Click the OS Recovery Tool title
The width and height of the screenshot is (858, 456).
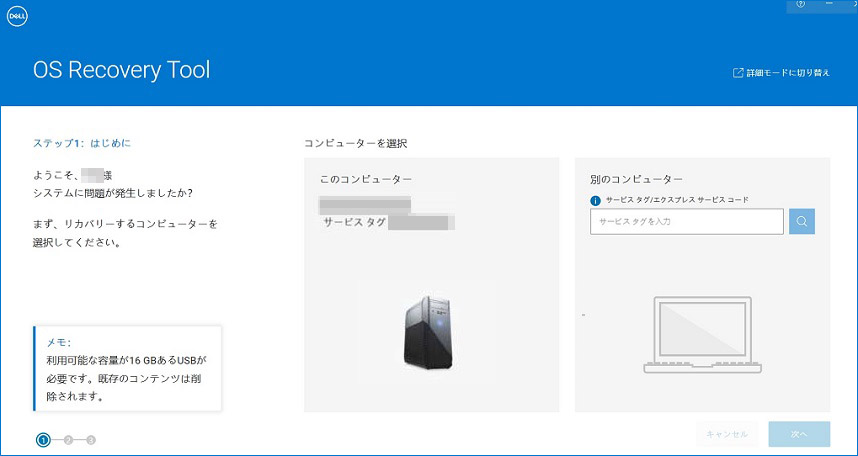(x=121, y=70)
